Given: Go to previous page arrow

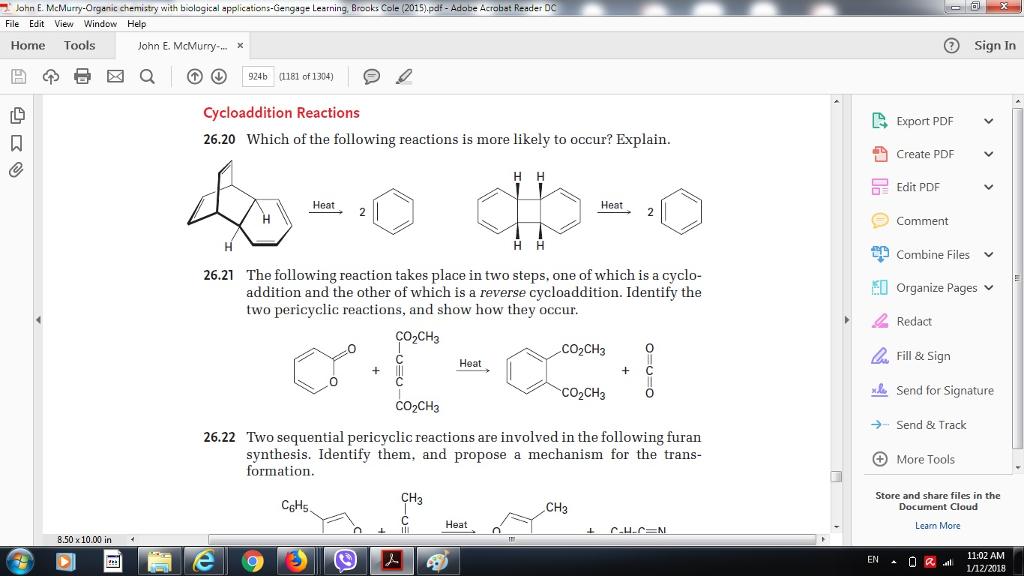Looking at the screenshot, I should [195, 76].
